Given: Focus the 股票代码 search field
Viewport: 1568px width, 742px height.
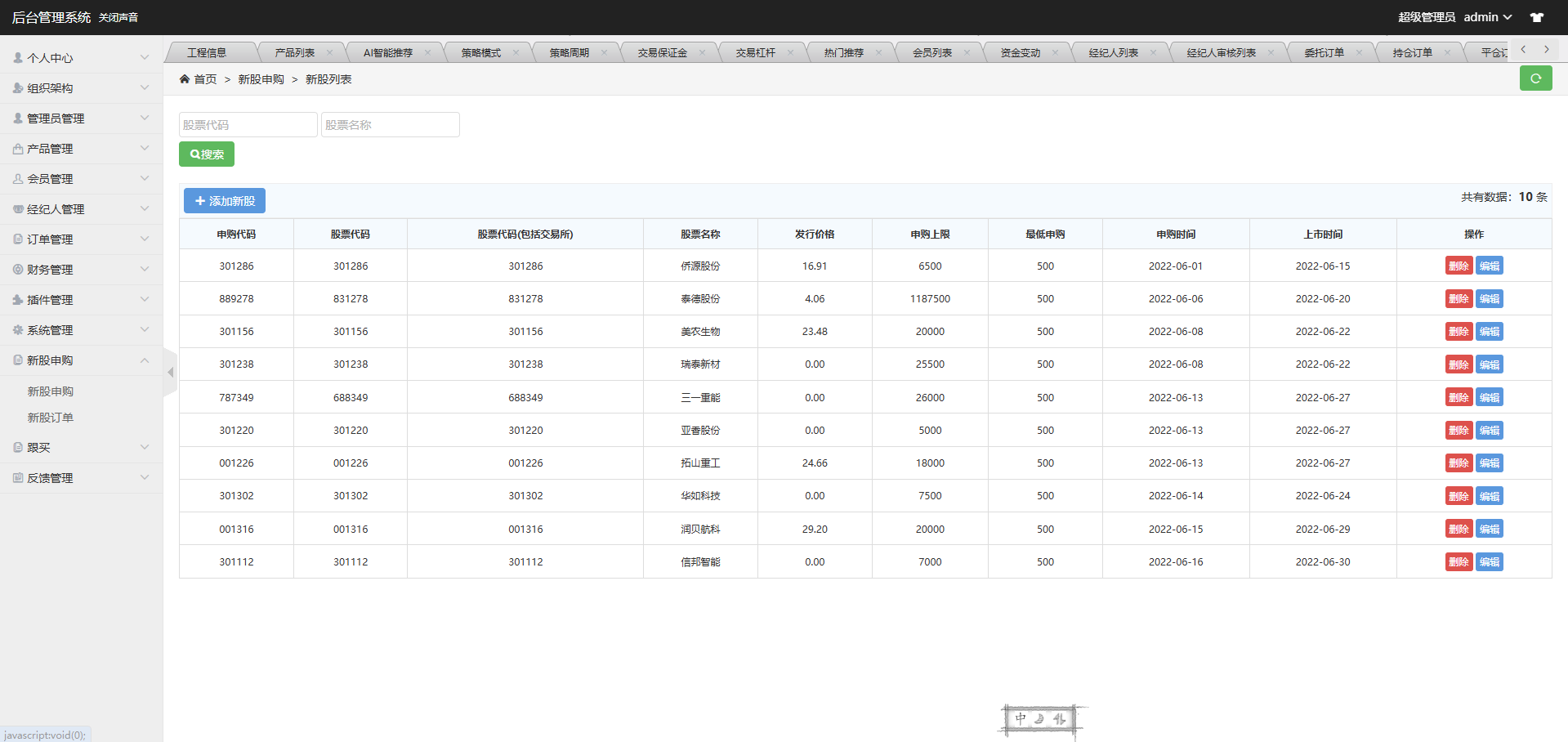Looking at the screenshot, I should (248, 125).
